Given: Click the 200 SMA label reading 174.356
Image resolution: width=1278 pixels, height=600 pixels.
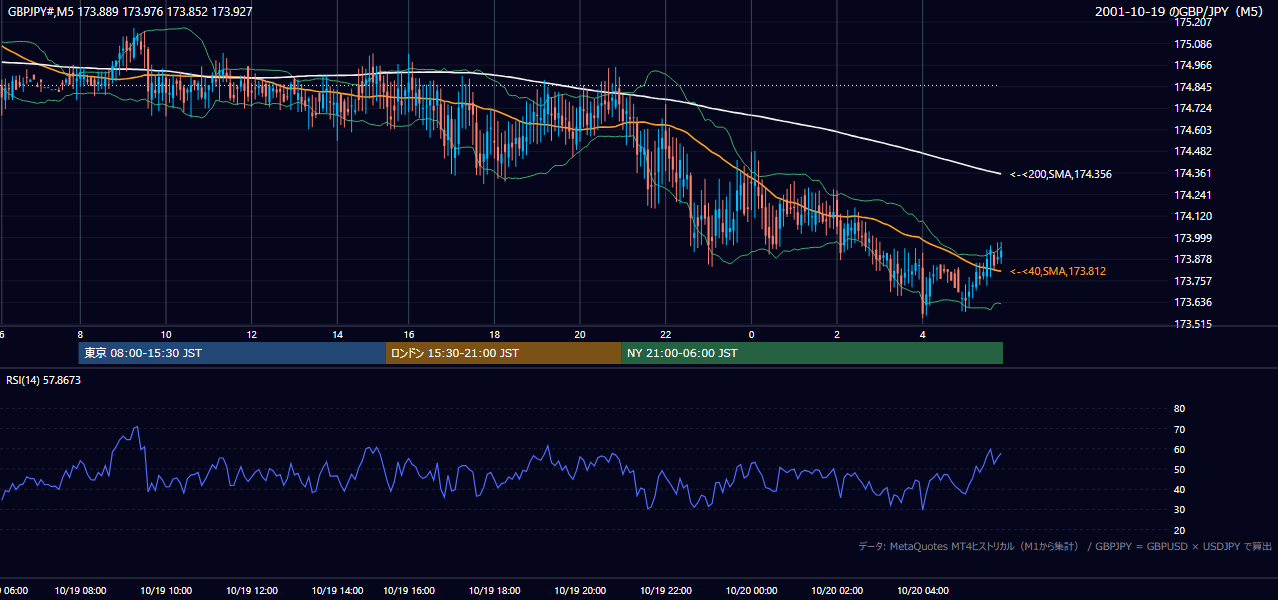Looking at the screenshot, I should (1061, 174).
